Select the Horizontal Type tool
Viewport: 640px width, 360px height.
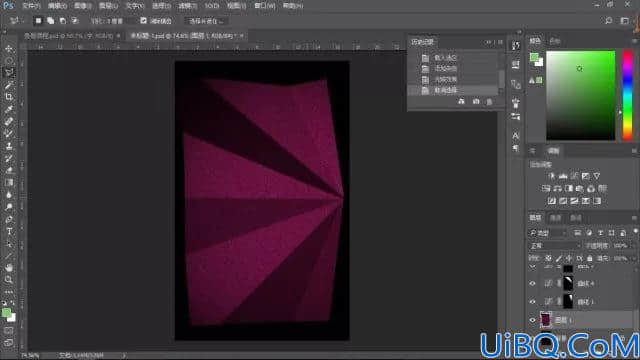9,231
